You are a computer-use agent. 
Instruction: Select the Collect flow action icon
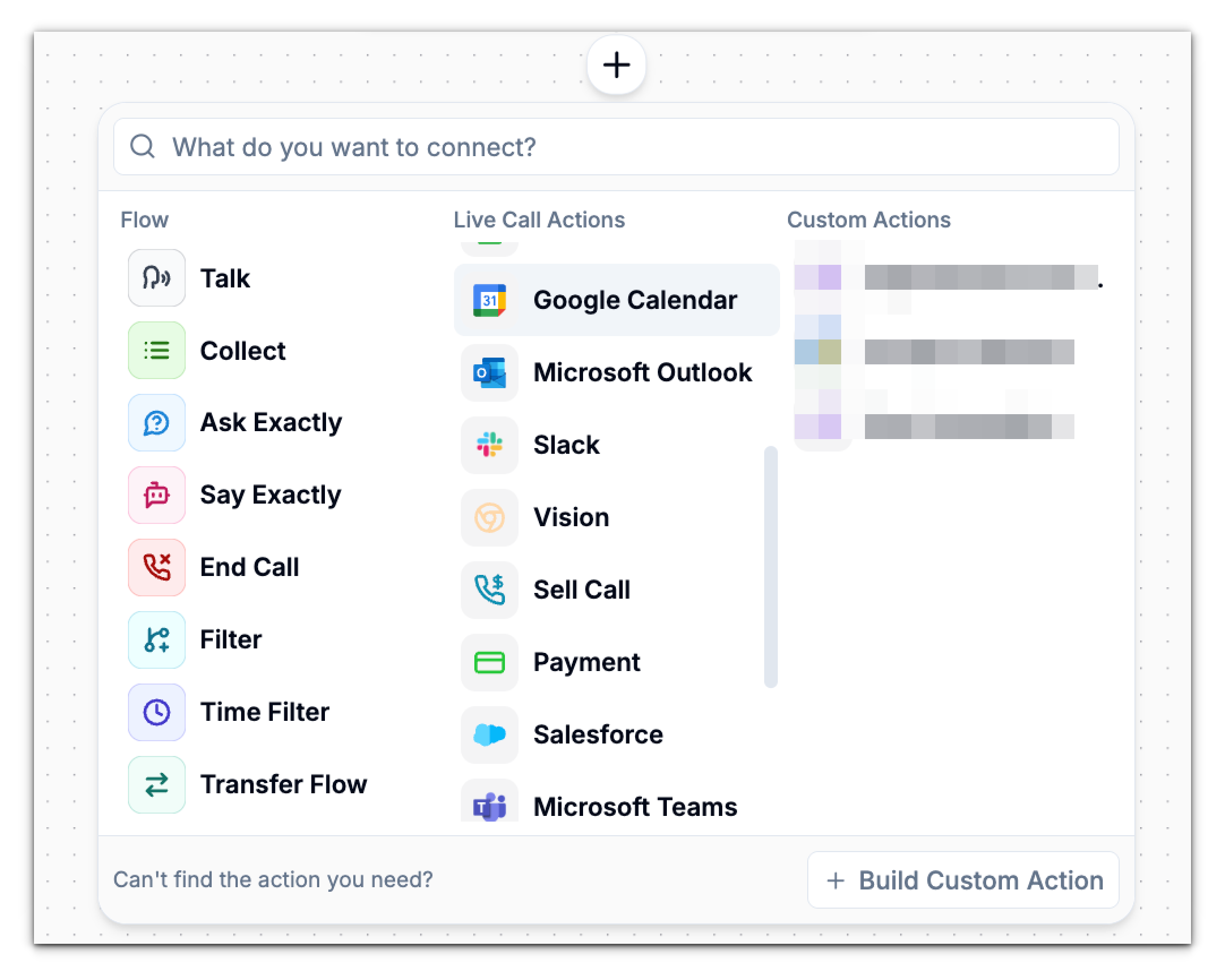tap(156, 350)
